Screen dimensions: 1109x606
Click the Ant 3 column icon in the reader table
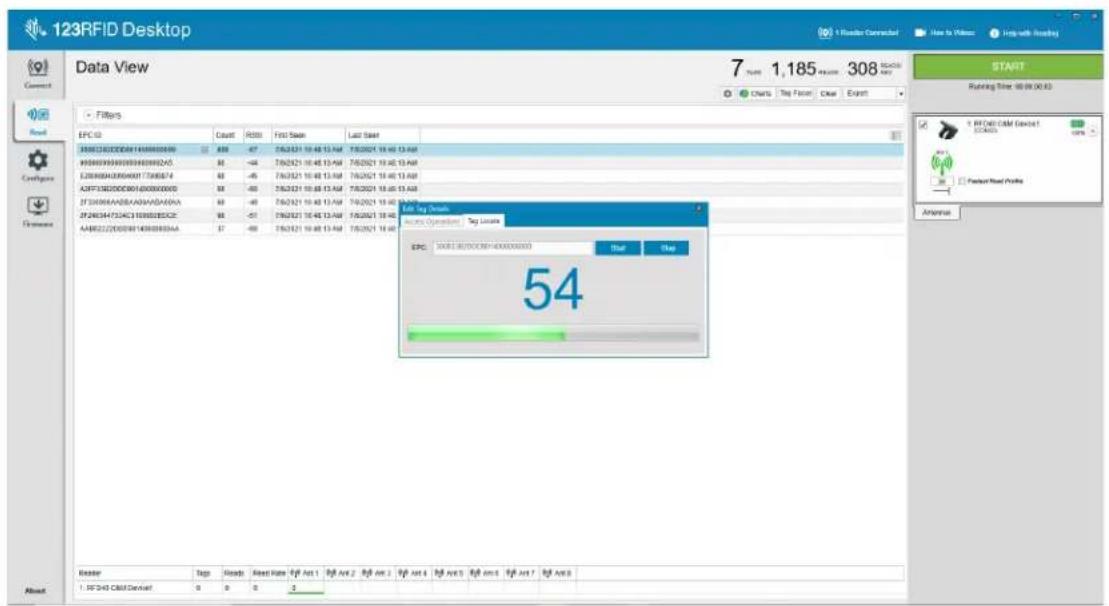367,573
